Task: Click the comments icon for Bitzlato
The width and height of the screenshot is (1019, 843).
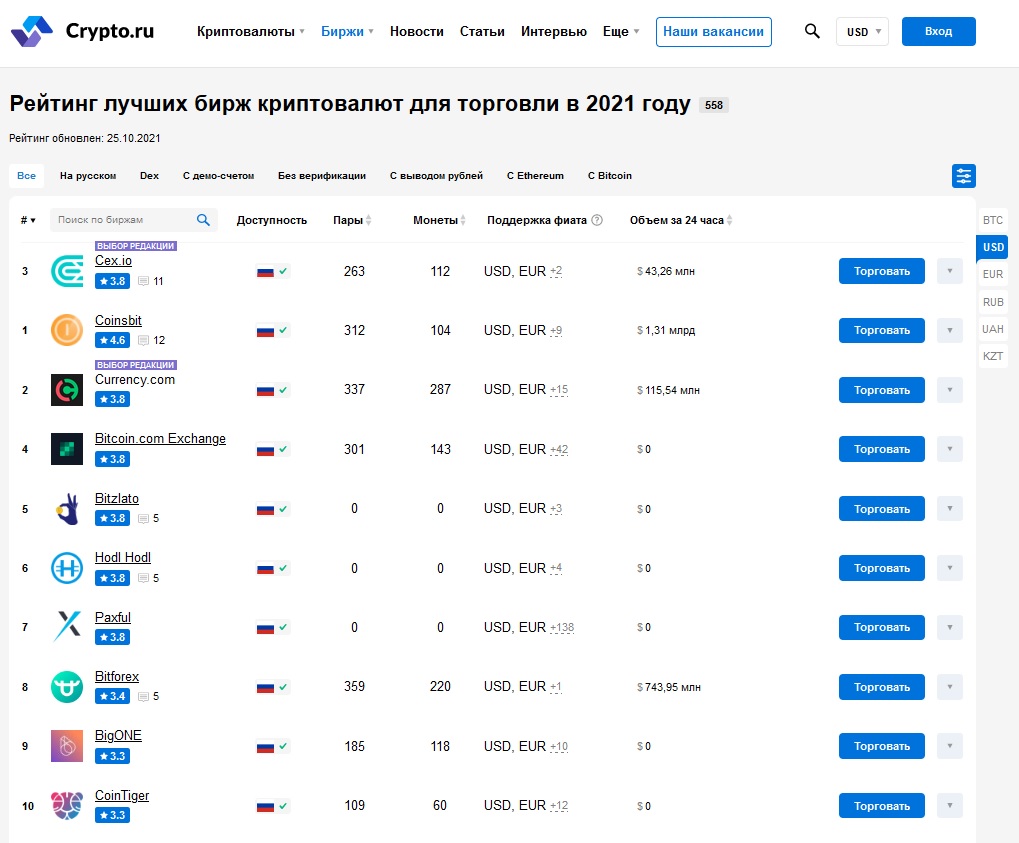Action: (144, 519)
